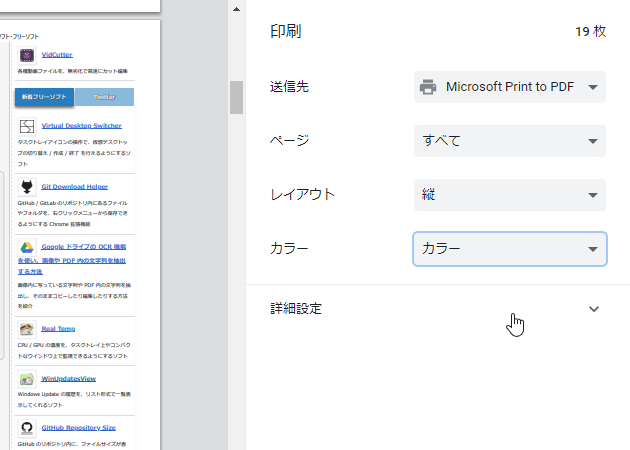Image resolution: width=630 pixels, height=450 pixels.
Task: Click the printer icon in the destination field
Action: [x=428, y=87]
